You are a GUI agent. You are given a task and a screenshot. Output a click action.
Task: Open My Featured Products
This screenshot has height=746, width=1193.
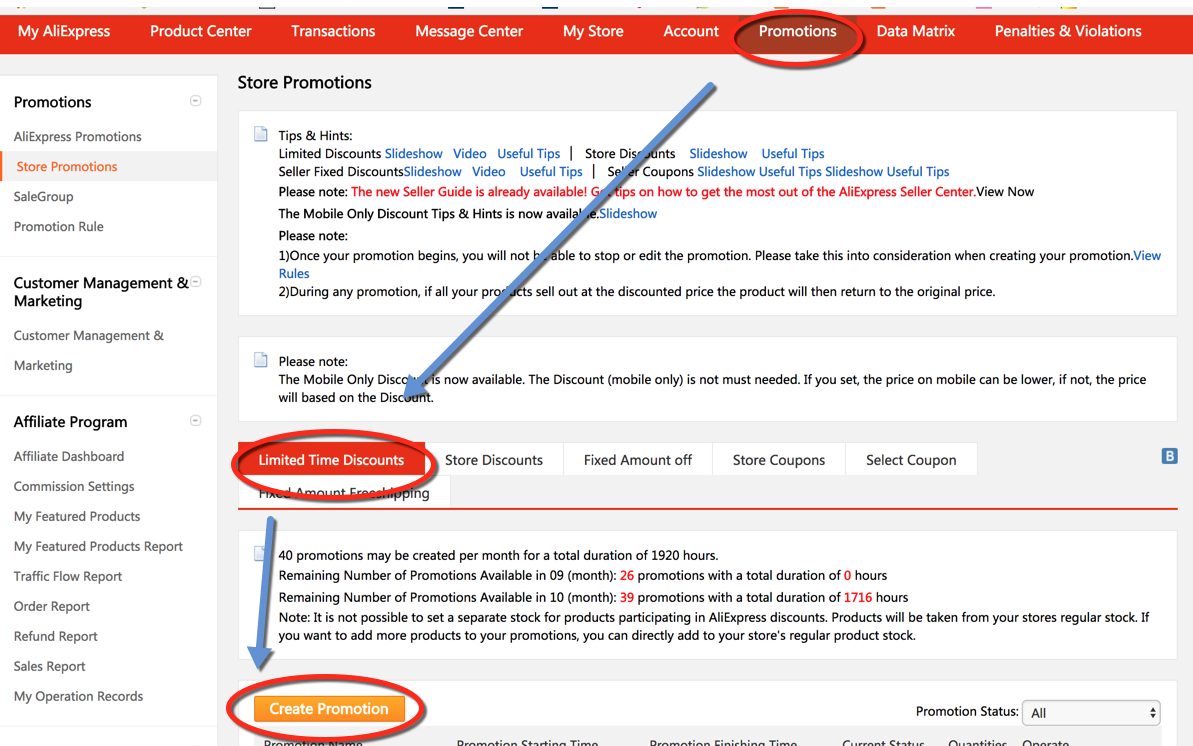(x=77, y=516)
